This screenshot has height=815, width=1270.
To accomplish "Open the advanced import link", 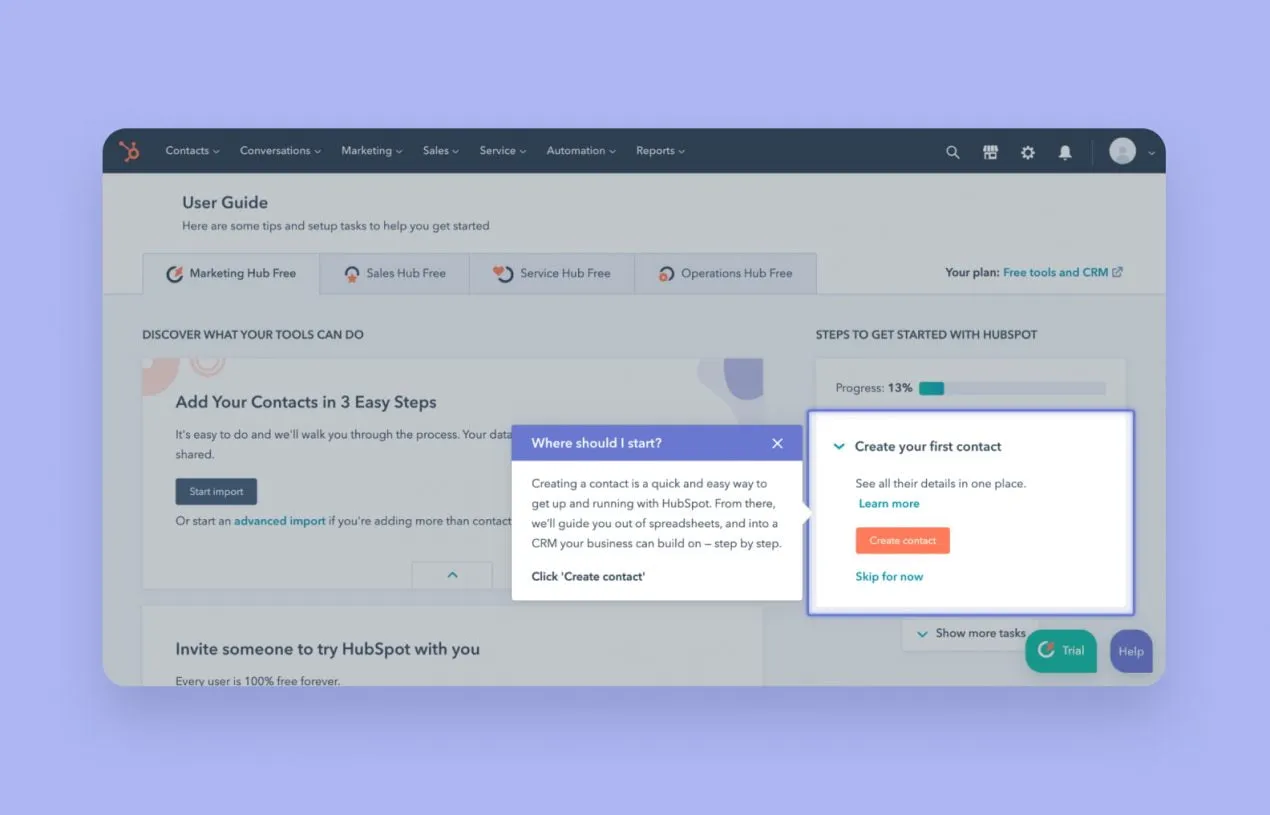I will pos(280,521).
